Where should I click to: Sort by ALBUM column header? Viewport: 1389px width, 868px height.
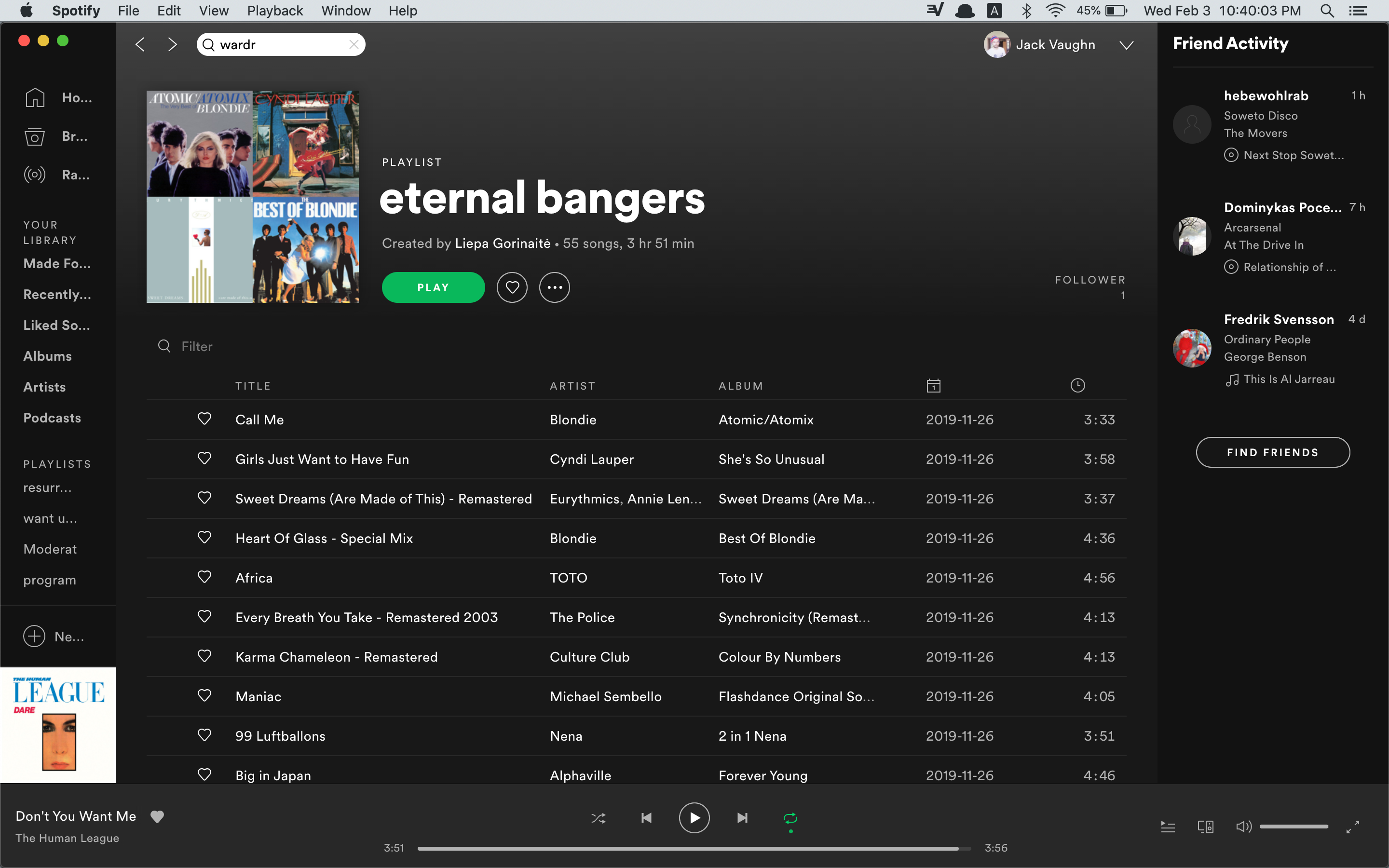point(741,386)
